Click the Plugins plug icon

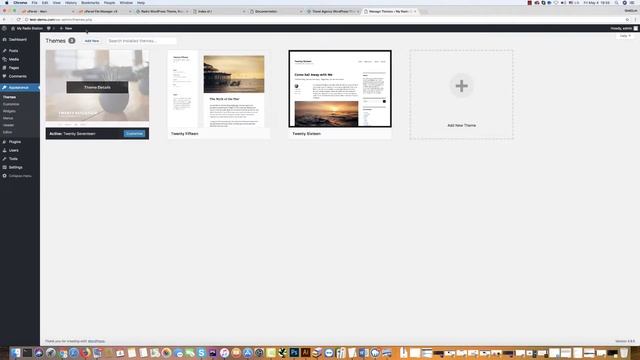(4, 142)
